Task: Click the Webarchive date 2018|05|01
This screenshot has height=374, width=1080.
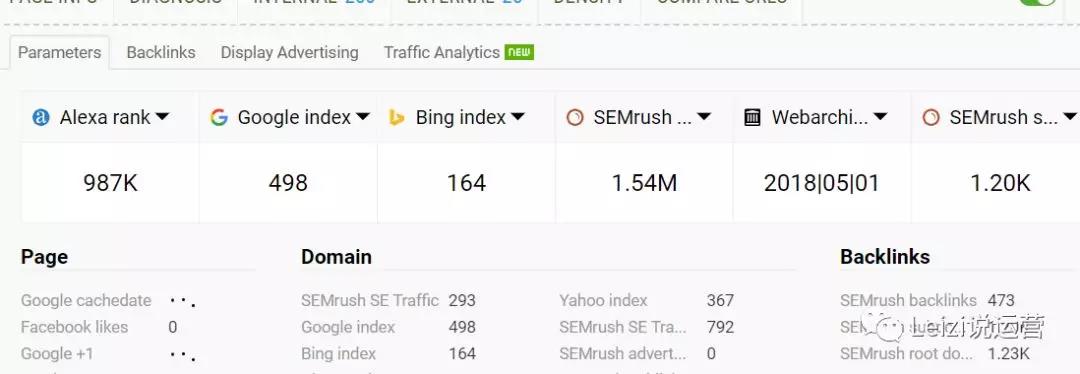Action: 822,183
